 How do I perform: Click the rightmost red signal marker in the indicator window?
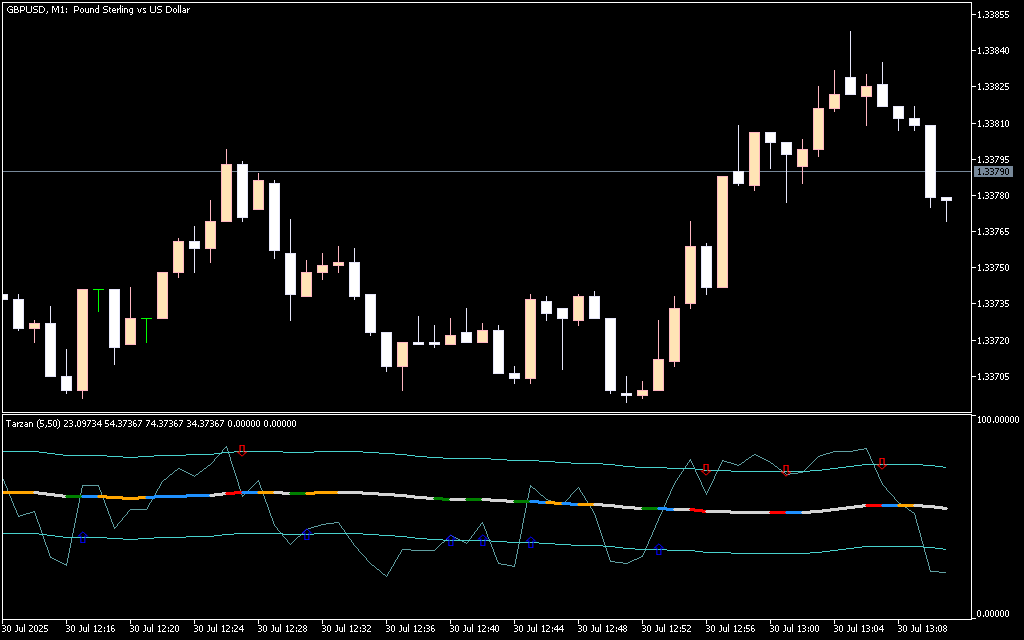[882, 463]
